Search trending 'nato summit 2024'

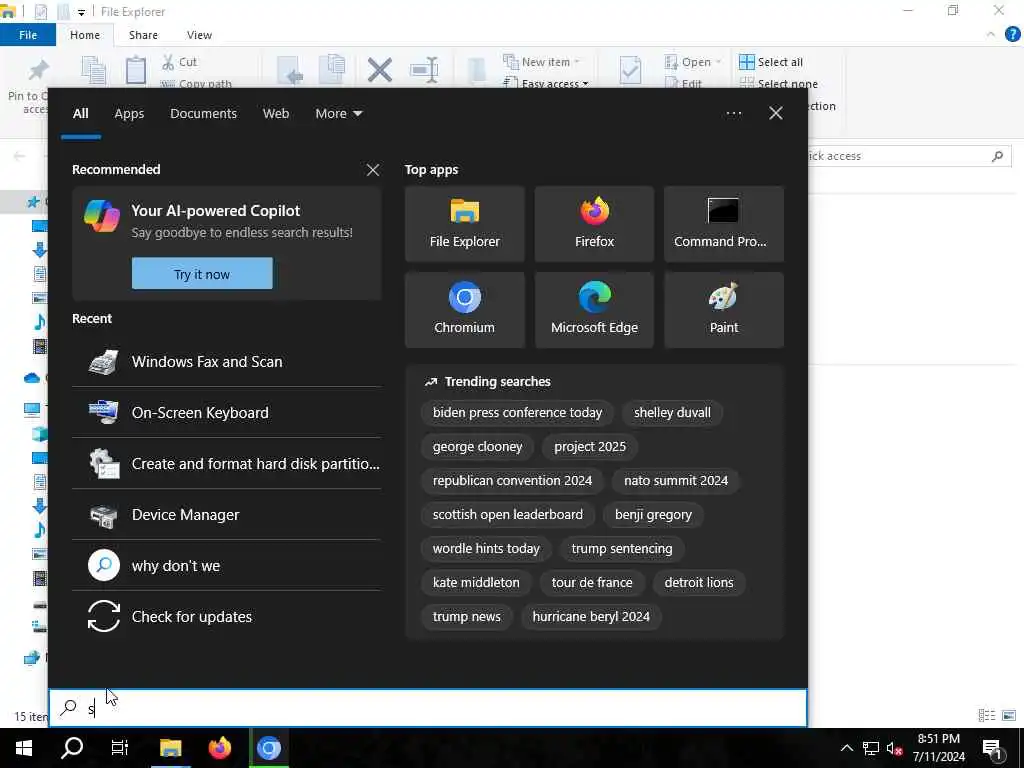[x=676, y=481]
